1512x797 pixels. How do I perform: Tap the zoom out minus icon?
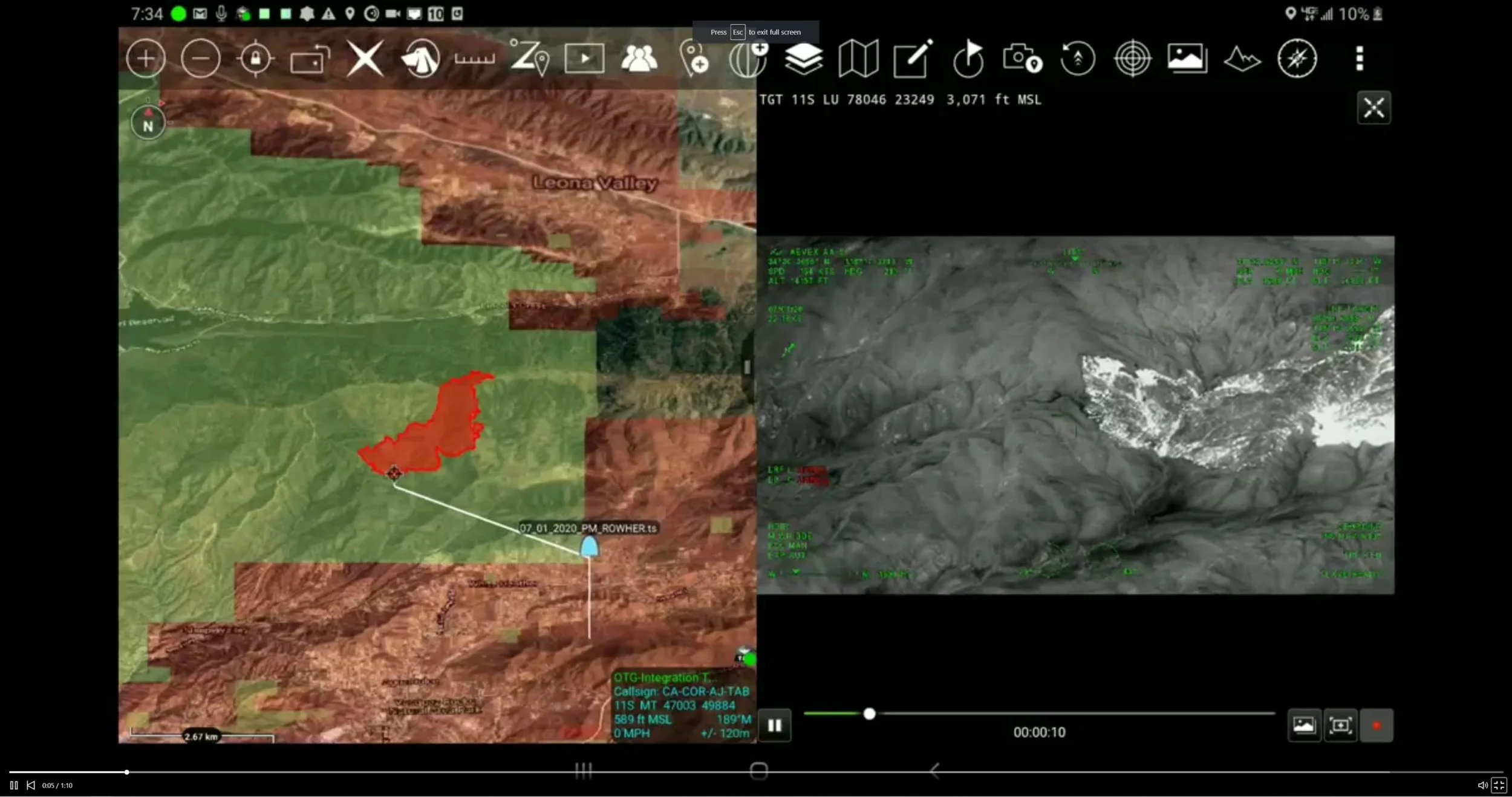200,59
